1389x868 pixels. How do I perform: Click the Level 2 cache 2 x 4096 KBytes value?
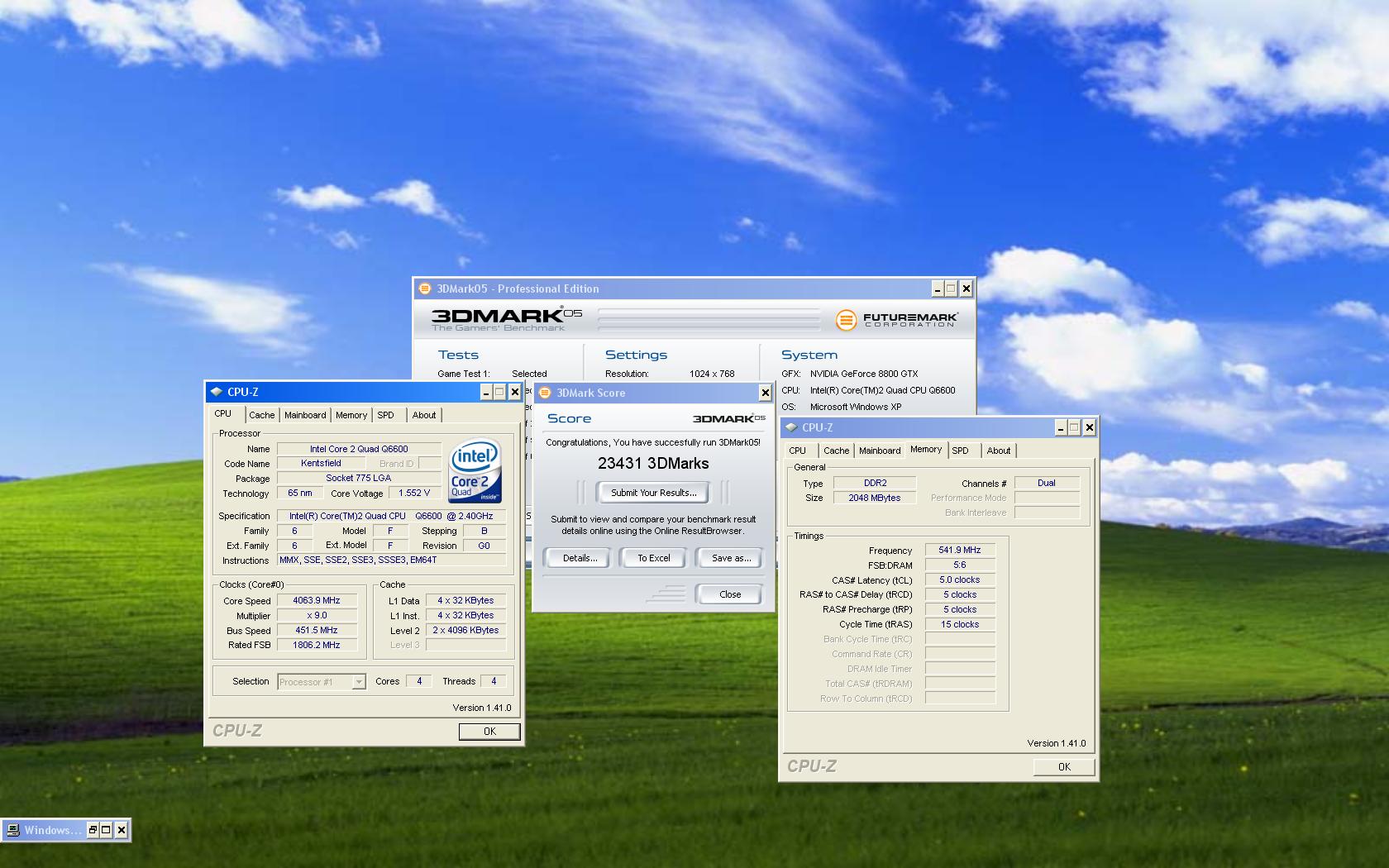click(x=465, y=631)
